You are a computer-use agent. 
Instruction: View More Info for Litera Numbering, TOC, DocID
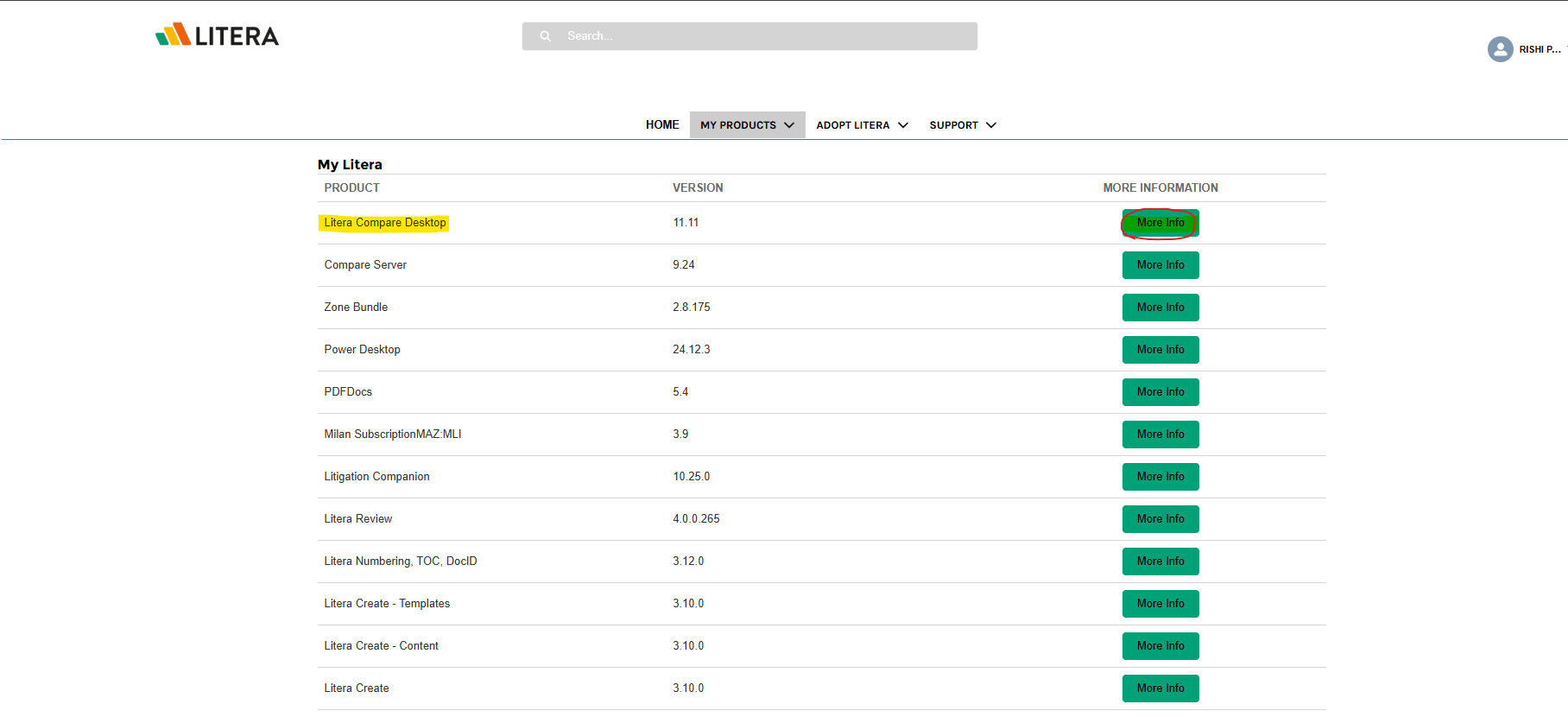pyautogui.click(x=1160, y=562)
